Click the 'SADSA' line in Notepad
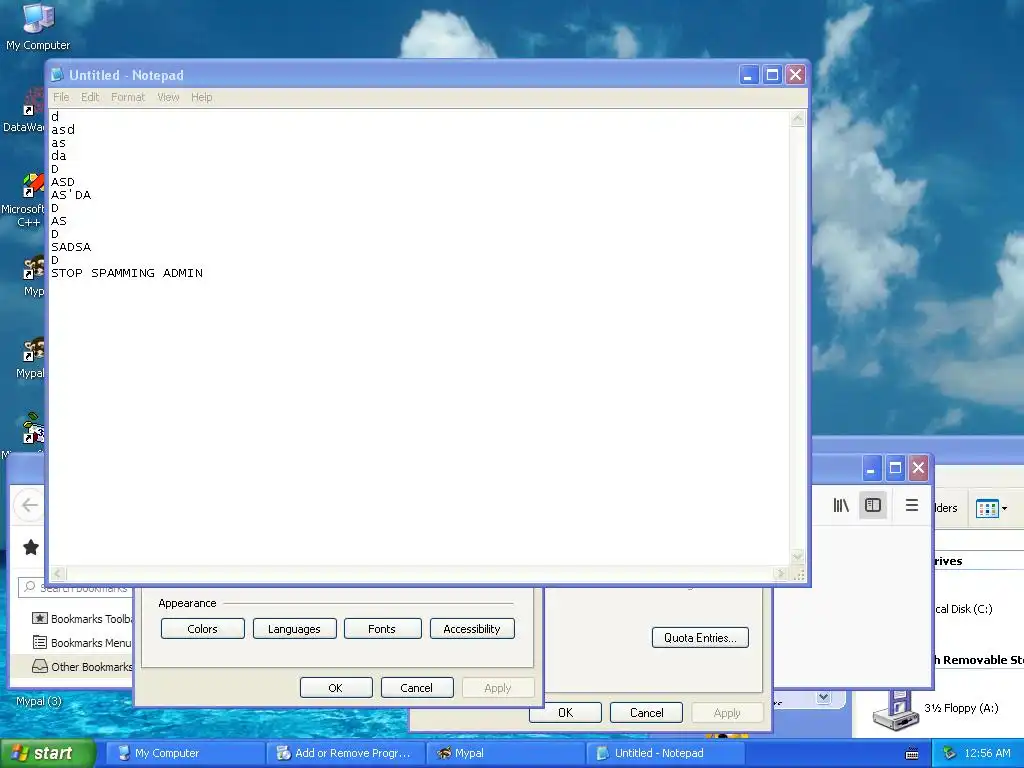This screenshot has width=1024, height=768. [71, 247]
